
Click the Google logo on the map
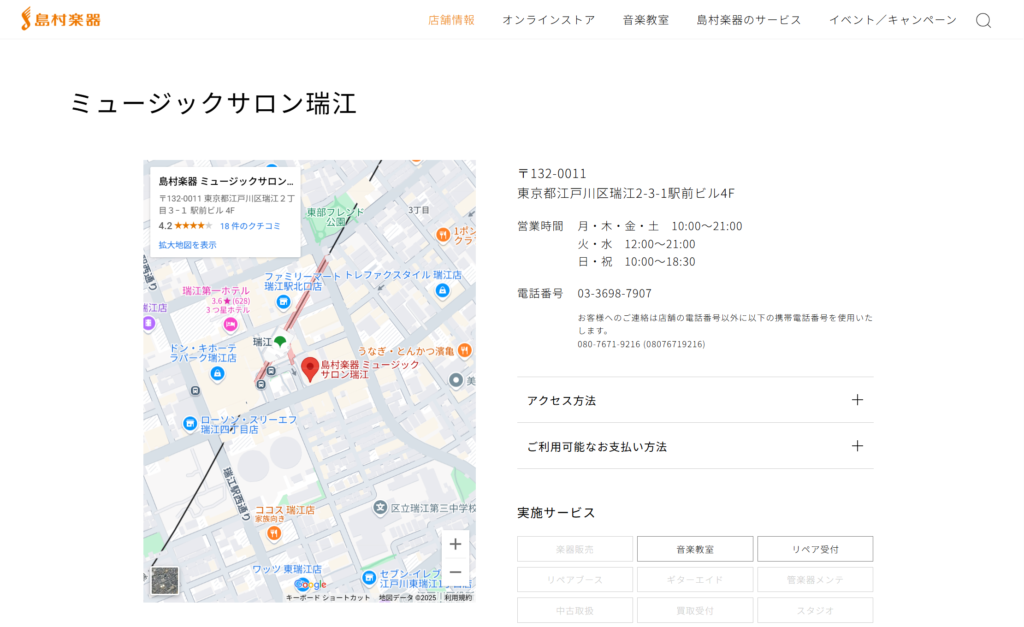311,585
